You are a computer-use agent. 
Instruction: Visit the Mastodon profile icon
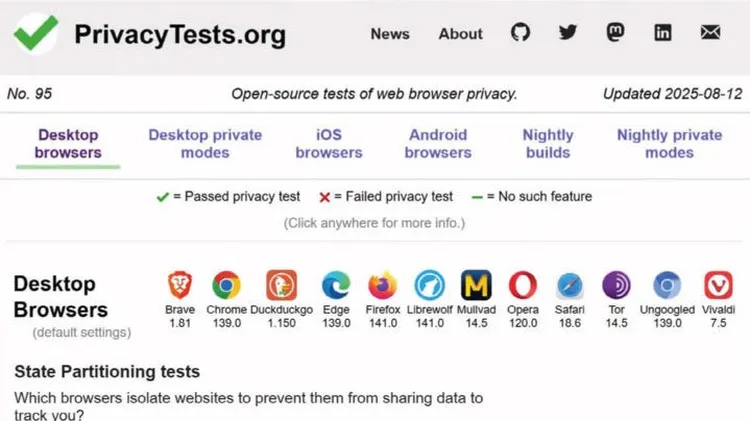pos(615,33)
